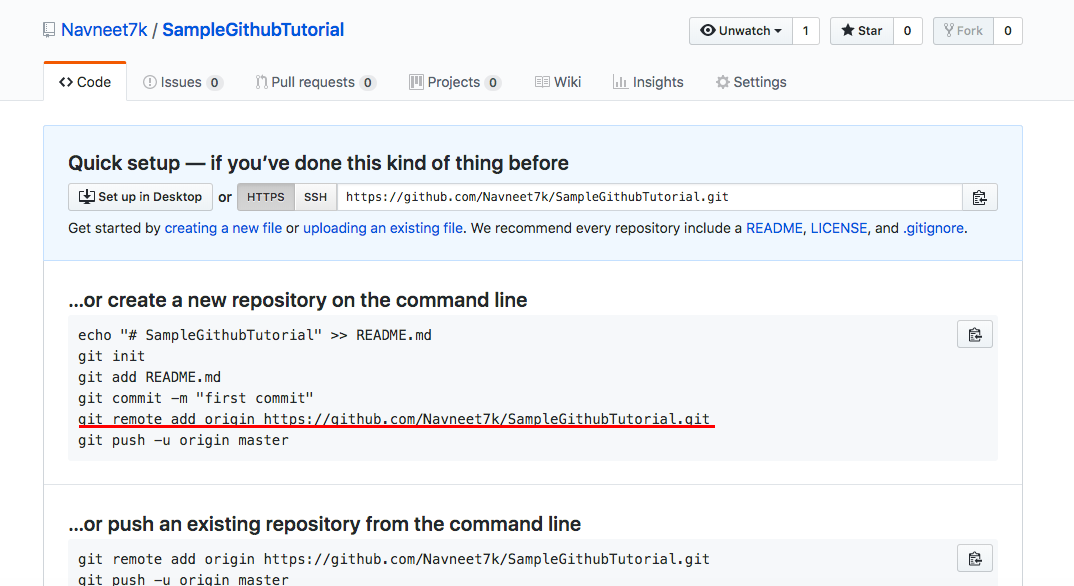Copy the new repository command block

(x=975, y=335)
